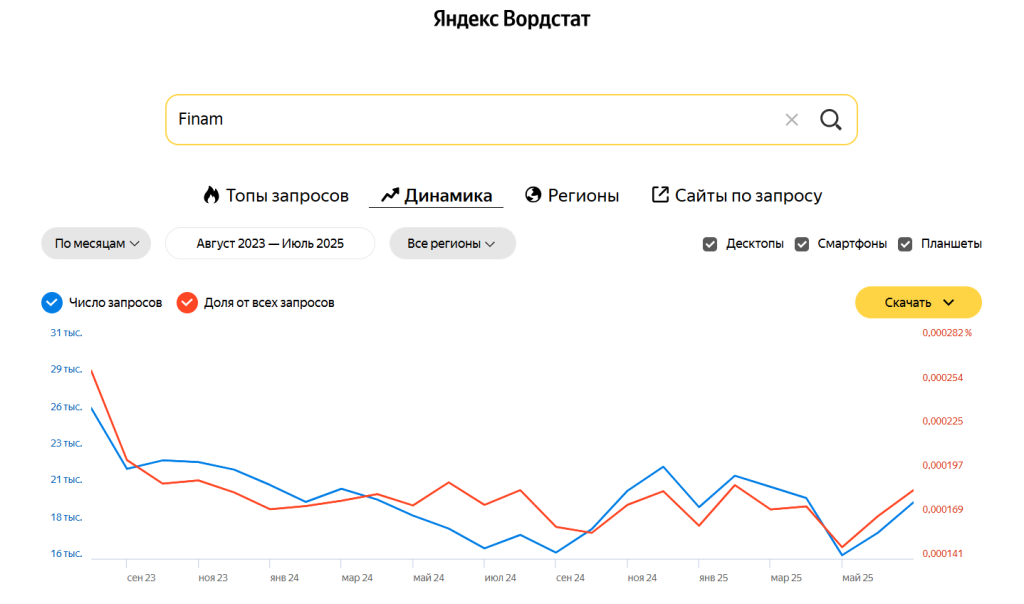This screenshot has width=1024, height=604.
Task: Uncheck the Десктопы checkbox
Action: [x=710, y=244]
